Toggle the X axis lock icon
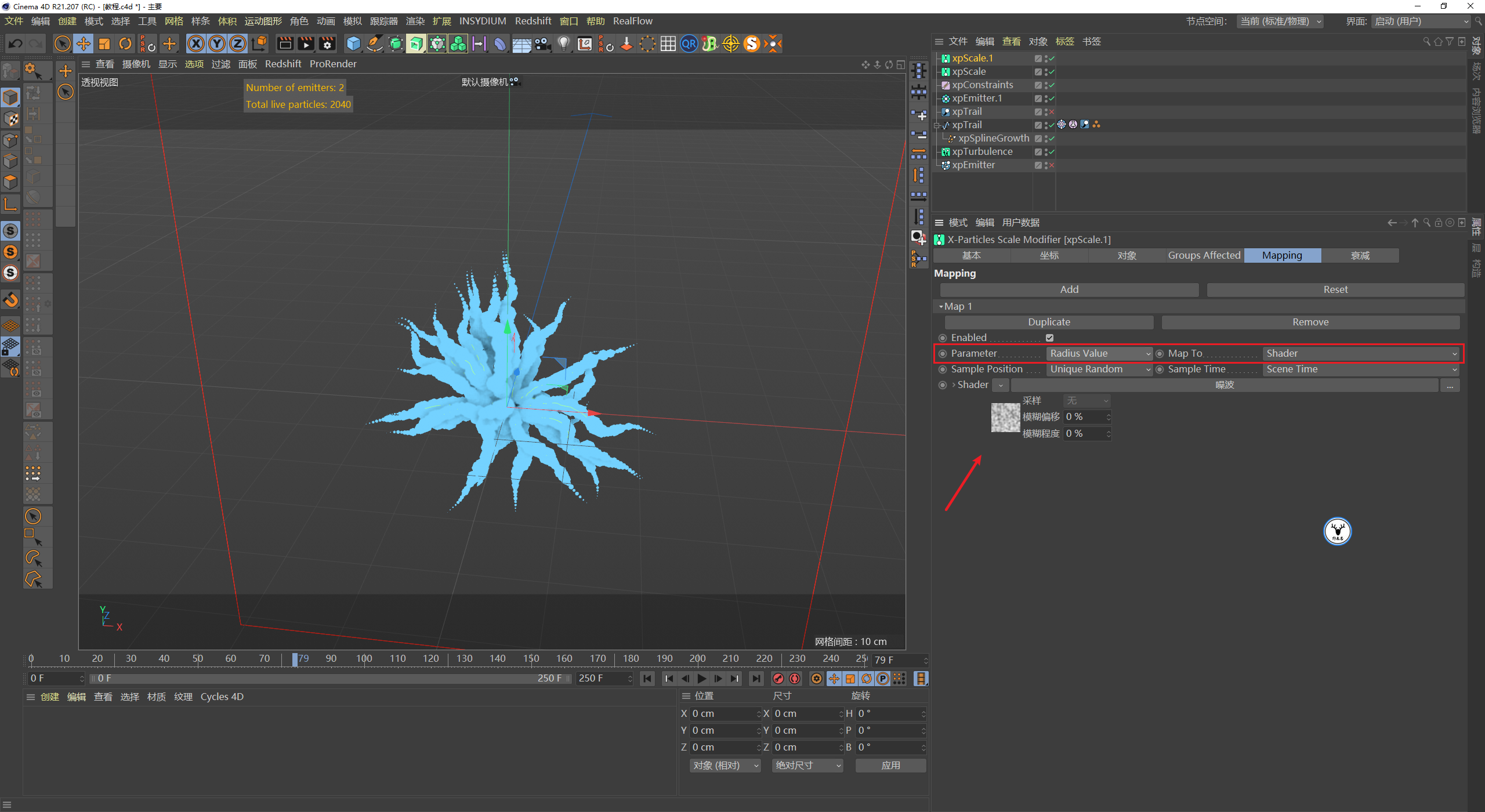This screenshot has height=812, width=1485. [196, 43]
